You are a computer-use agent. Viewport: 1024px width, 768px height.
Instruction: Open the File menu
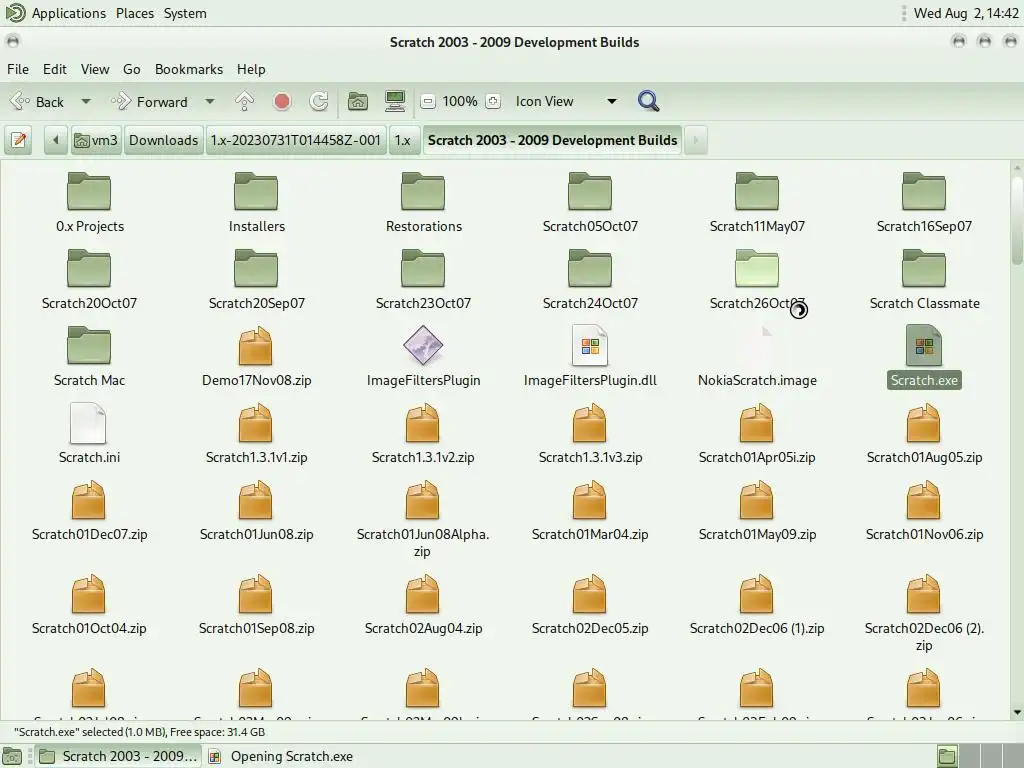[x=18, y=69]
